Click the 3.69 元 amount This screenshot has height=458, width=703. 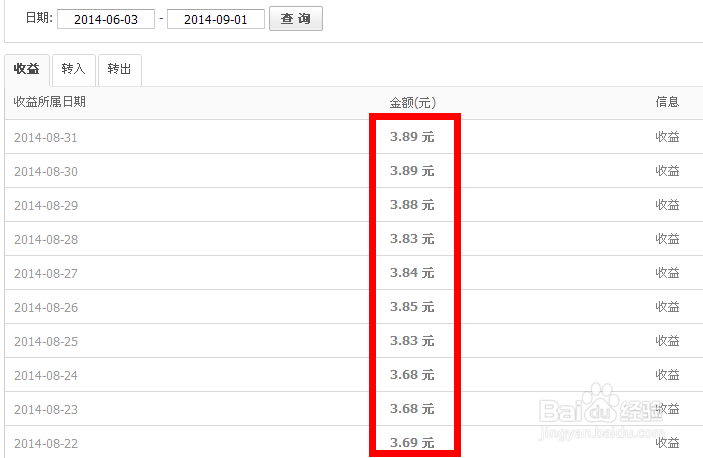tap(412, 443)
